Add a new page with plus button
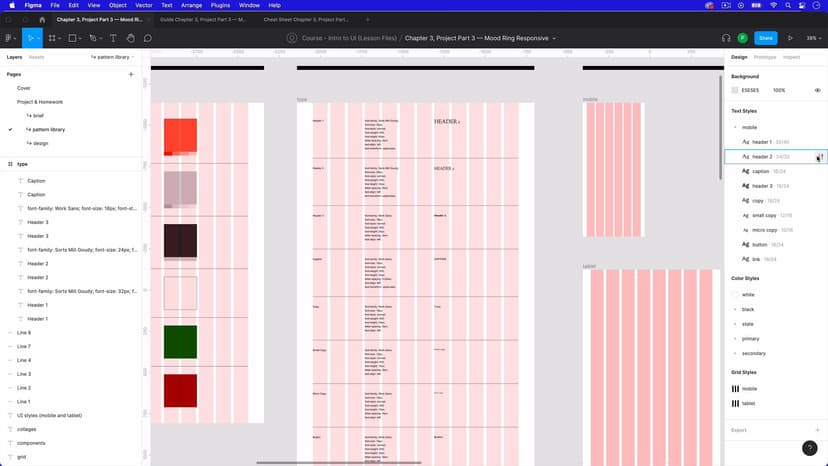Image resolution: width=828 pixels, height=466 pixels. click(x=131, y=74)
